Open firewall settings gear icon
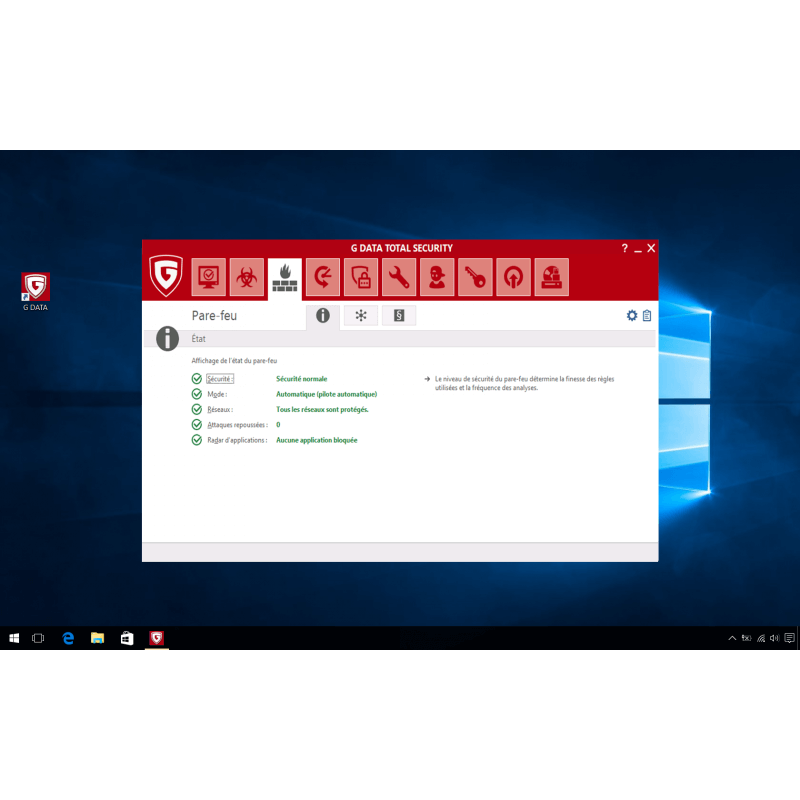Screen dimensions: 800x800 coord(632,315)
